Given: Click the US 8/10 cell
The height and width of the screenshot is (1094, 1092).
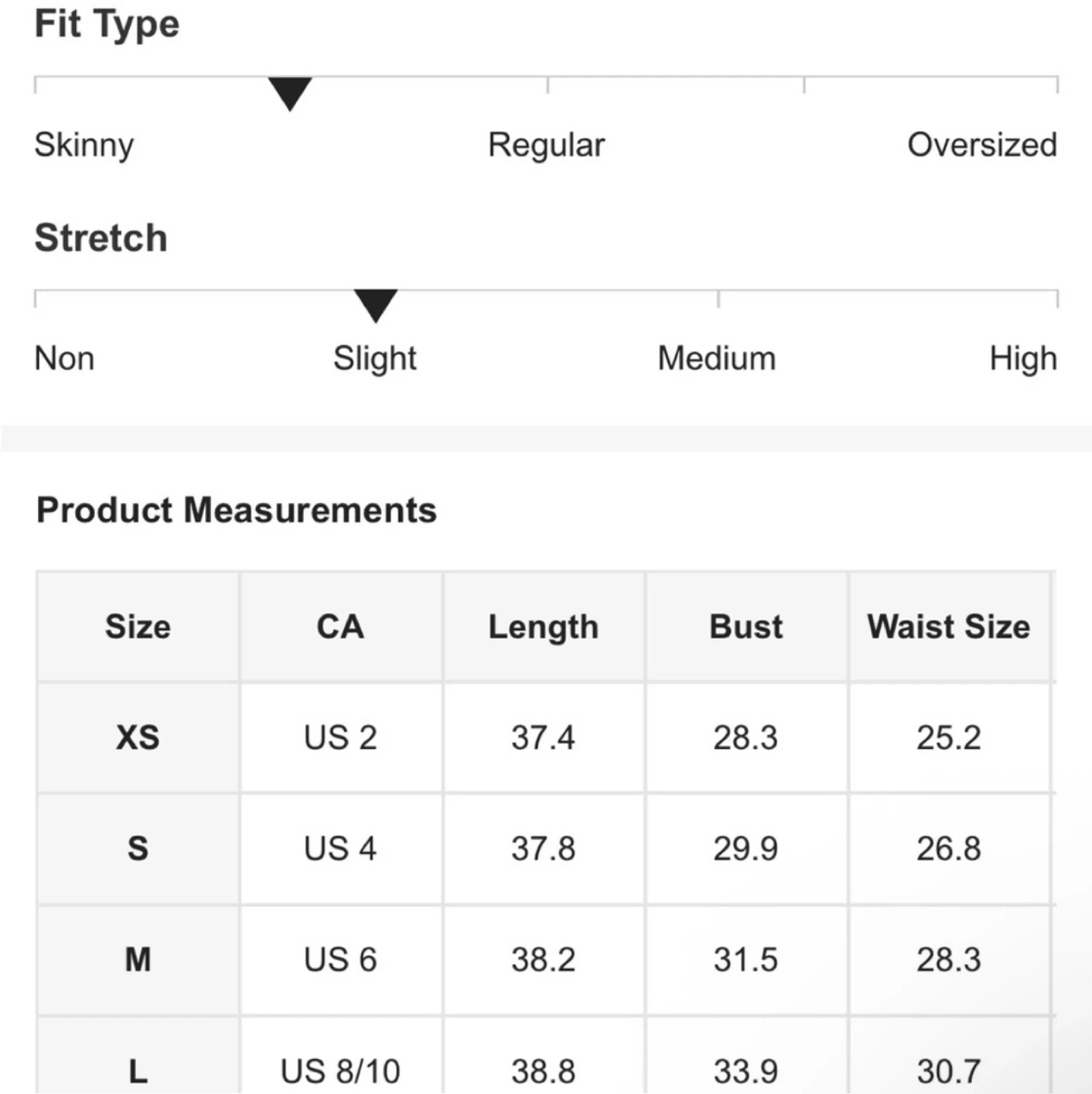Looking at the screenshot, I should tap(340, 1070).
